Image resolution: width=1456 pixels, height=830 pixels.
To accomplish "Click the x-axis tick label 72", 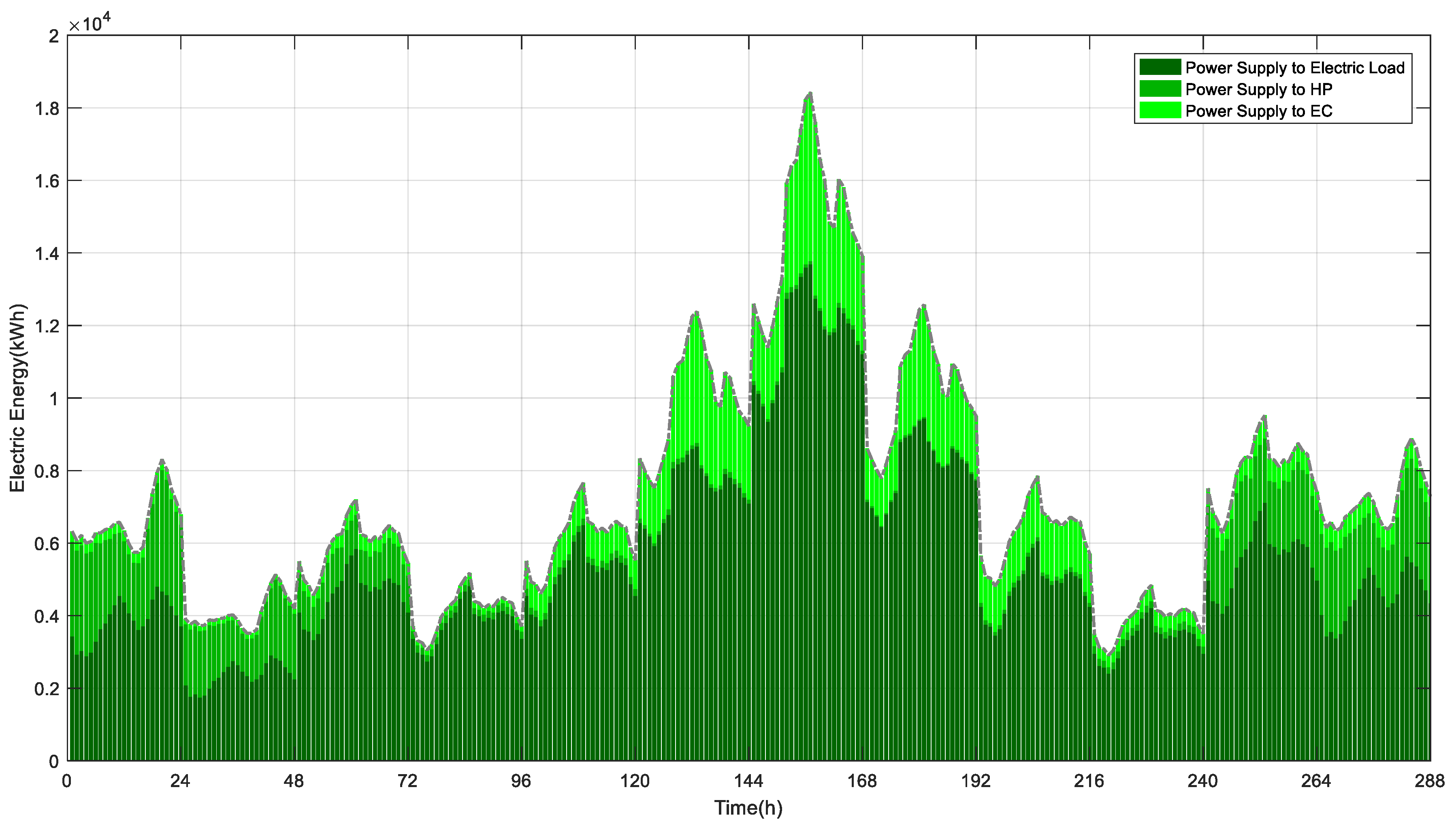I will [407, 781].
